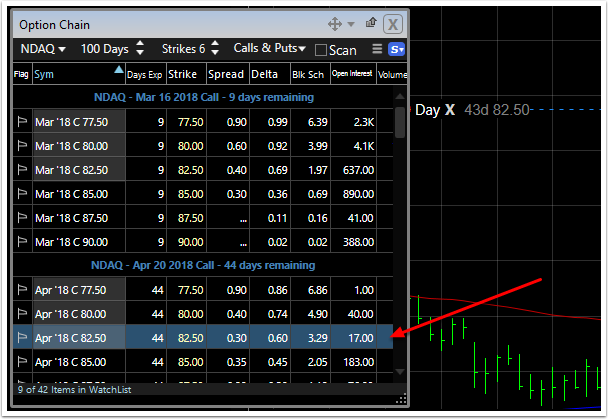The height and width of the screenshot is (419, 608).
Task: Sort by Spread column header
Action: (x=226, y=74)
